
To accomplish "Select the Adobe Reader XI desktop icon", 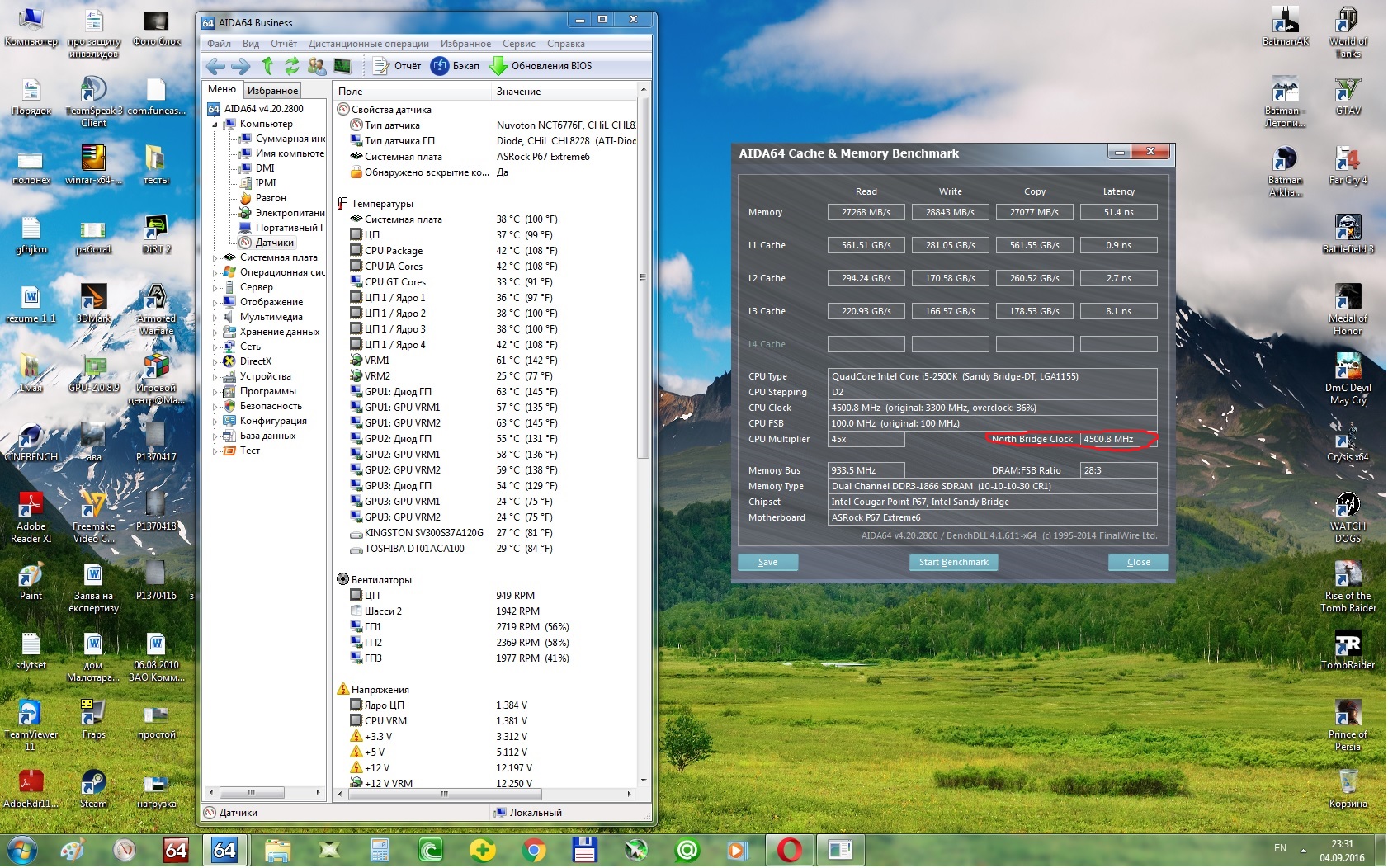I will click(31, 517).
